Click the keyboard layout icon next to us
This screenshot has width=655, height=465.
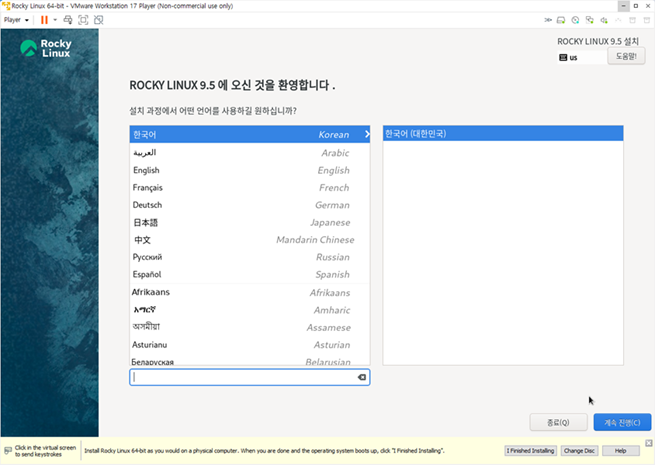[x=563, y=58]
